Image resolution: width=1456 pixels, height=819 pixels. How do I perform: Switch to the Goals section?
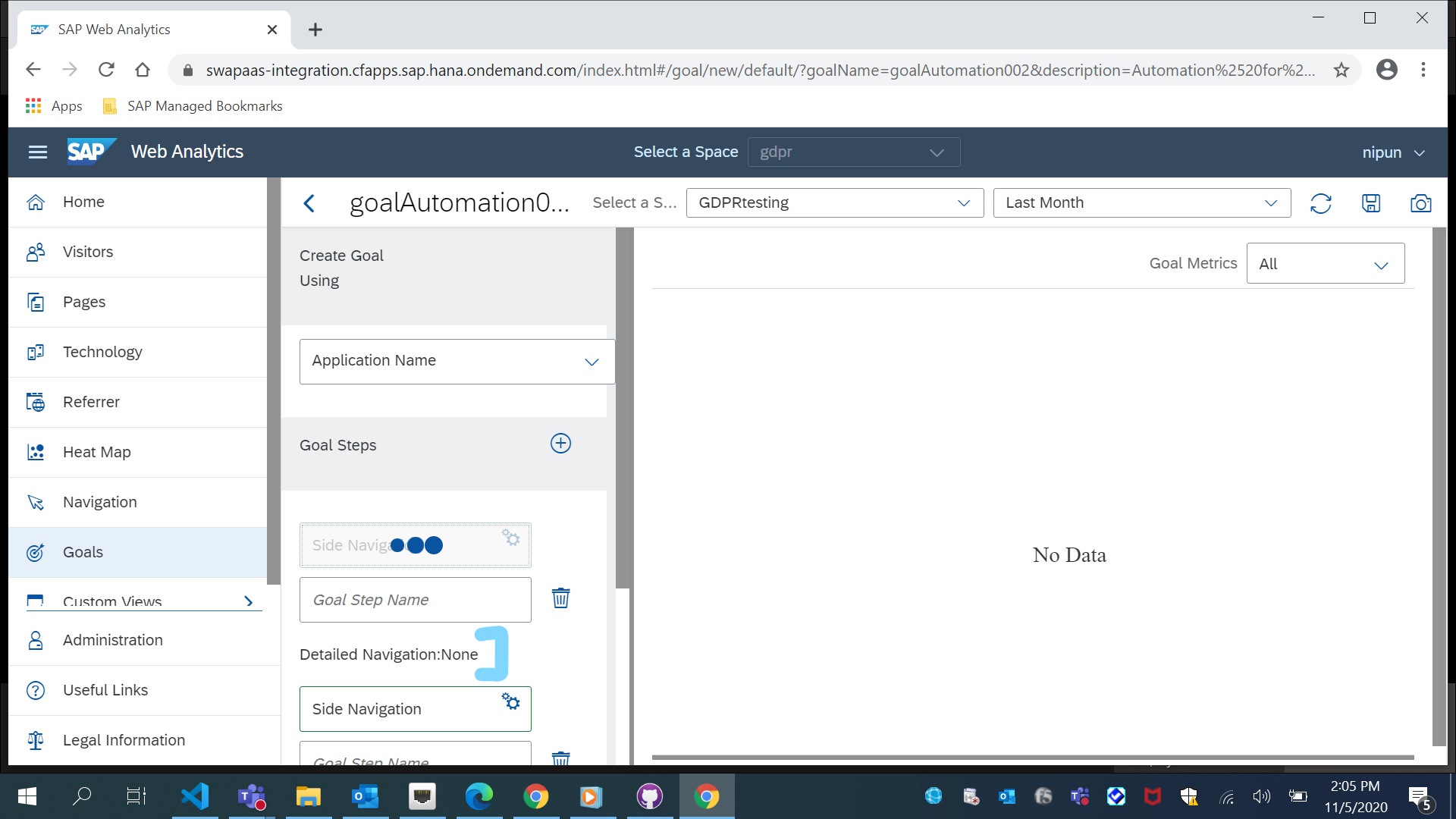(83, 552)
